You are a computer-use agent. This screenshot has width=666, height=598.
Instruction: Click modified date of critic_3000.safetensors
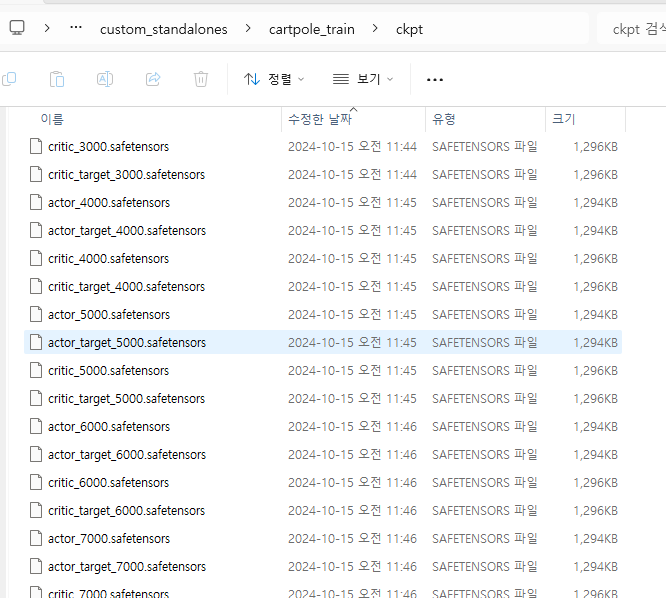pyautogui.click(x=352, y=147)
